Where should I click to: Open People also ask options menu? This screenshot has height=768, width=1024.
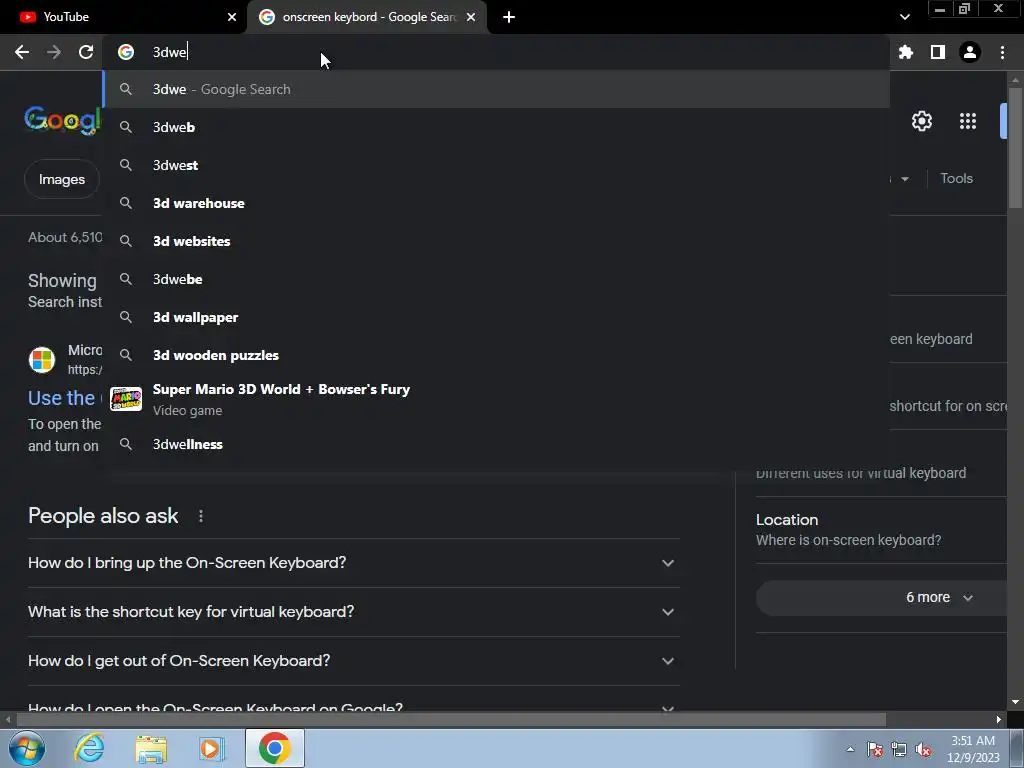click(x=200, y=516)
